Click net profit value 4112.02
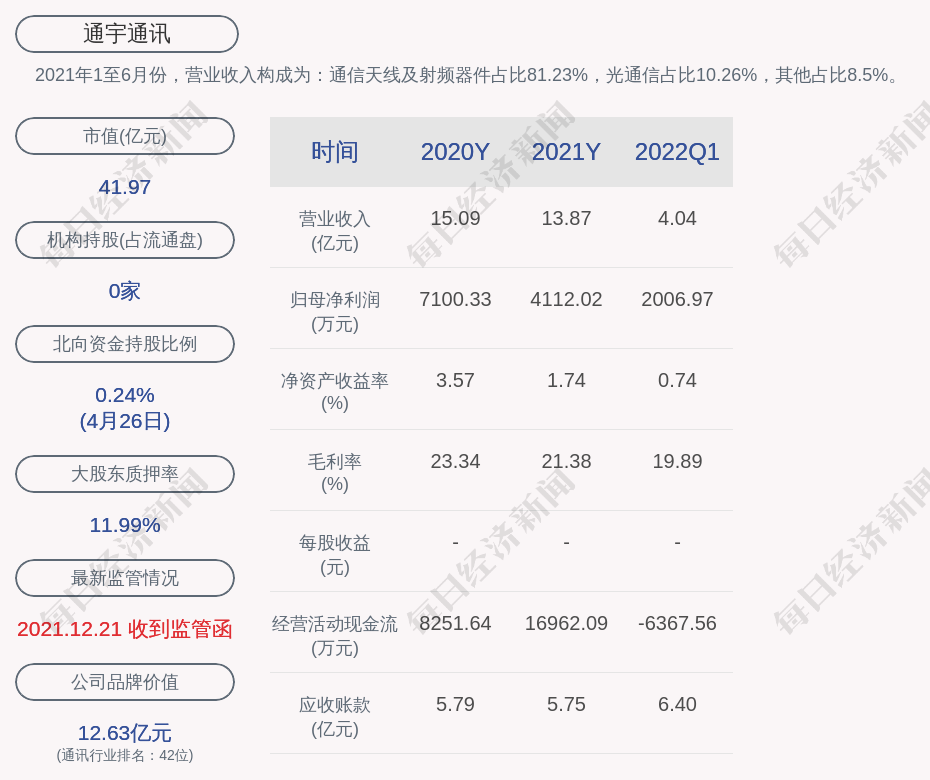The width and height of the screenshot is (930, 780). point(566,299)
